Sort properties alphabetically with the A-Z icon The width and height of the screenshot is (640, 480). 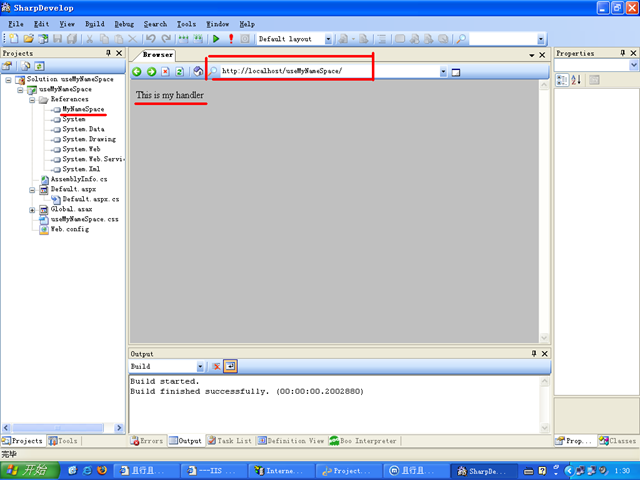[576, 80]
